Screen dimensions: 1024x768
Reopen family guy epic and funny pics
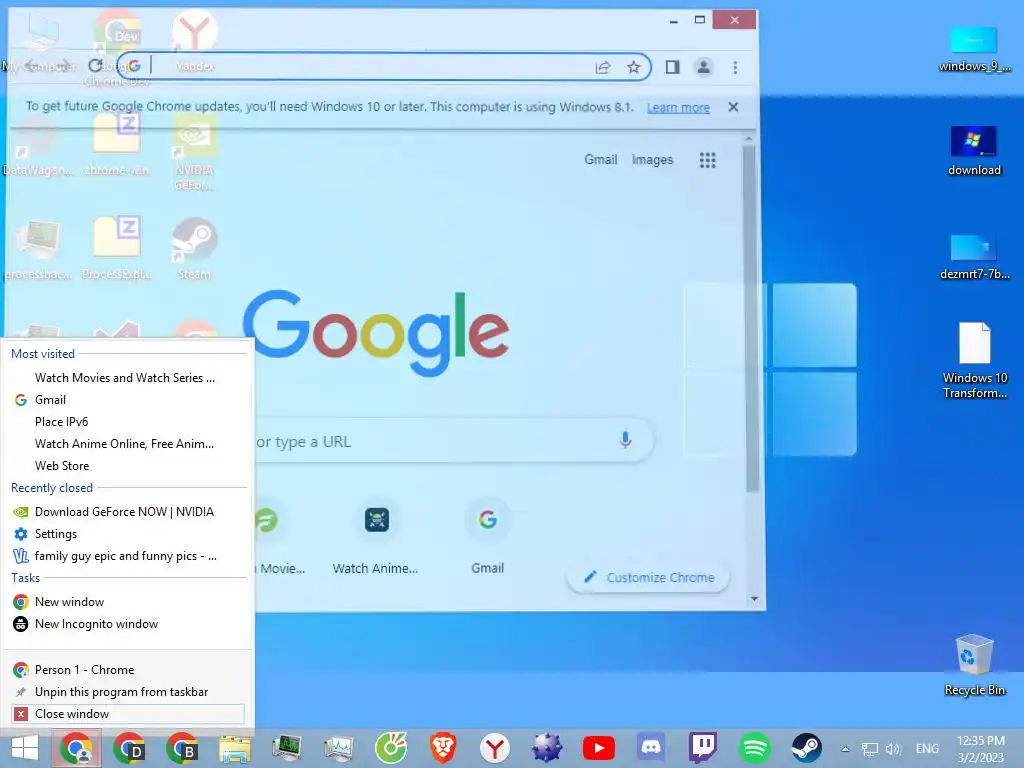pos(127,556)
